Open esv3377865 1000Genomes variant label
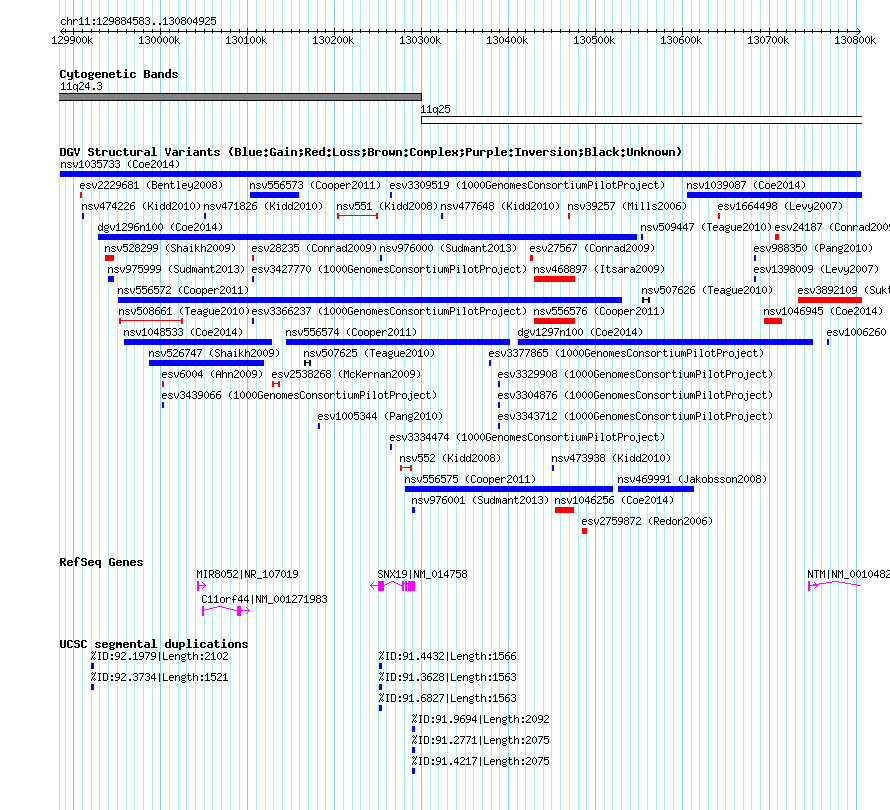The image size is (890, 810). click(627, 353)
